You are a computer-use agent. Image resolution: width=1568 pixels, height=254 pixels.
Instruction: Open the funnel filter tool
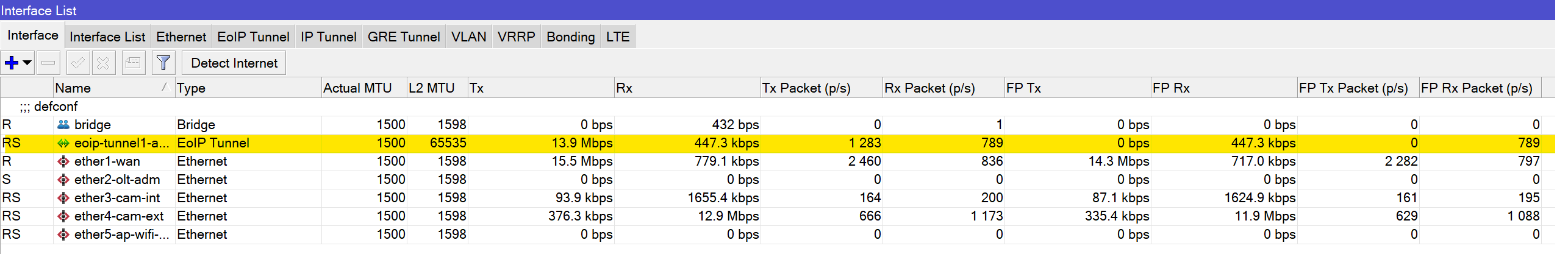[163, 63]
